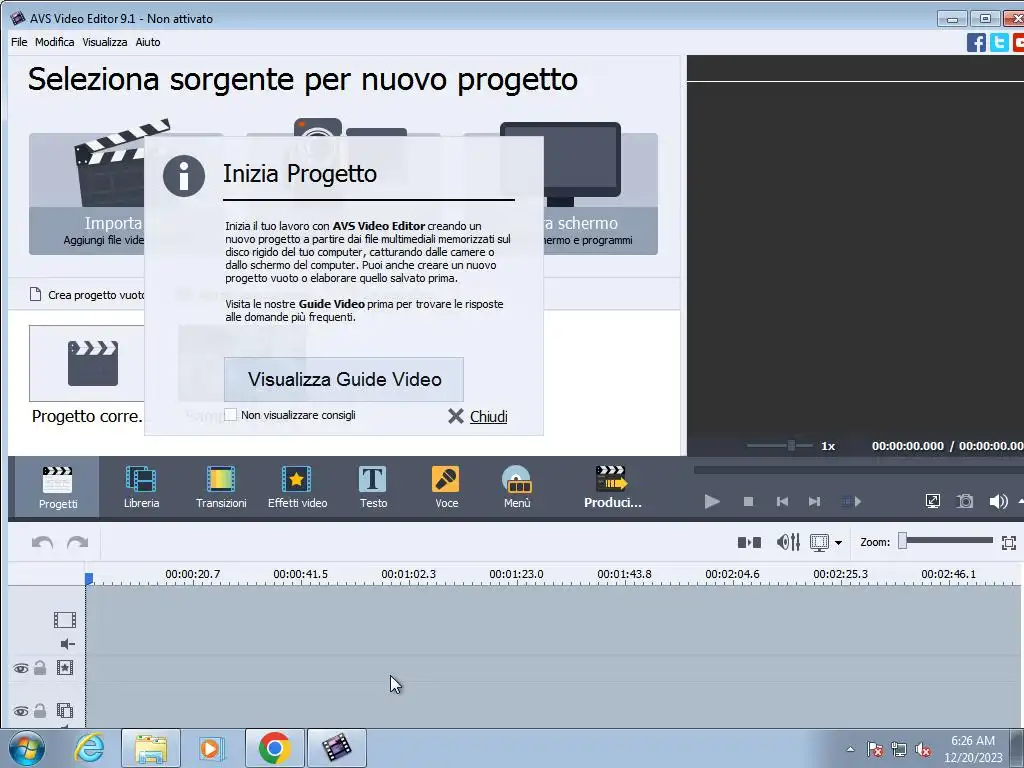Open the Twitter icon in top bar
This screenshot has height=768, width=1024.
coord(999,42)
